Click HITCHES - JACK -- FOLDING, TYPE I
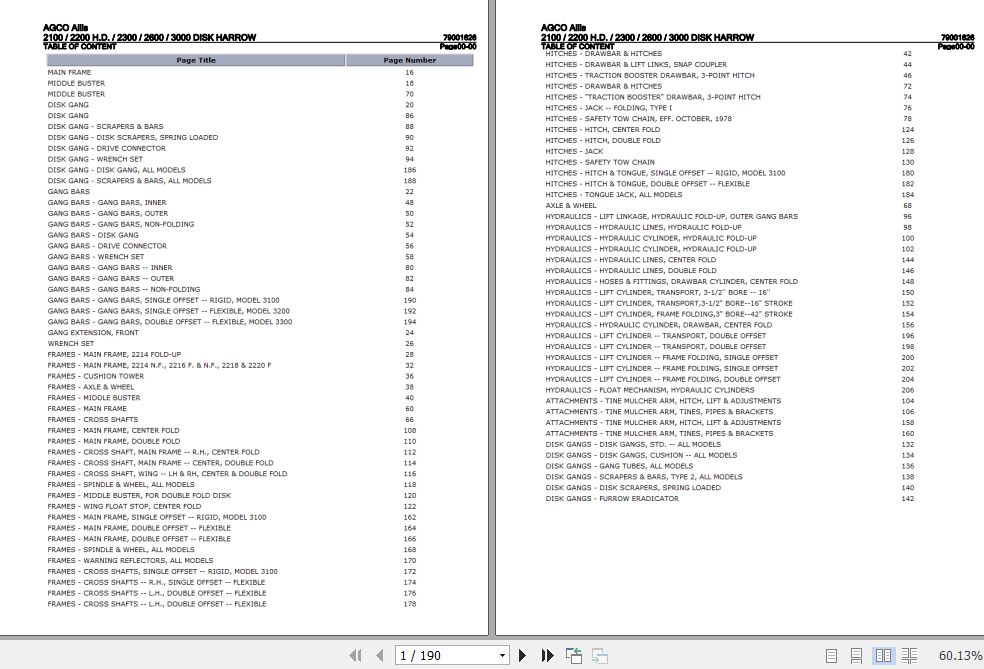 (608, 108)
